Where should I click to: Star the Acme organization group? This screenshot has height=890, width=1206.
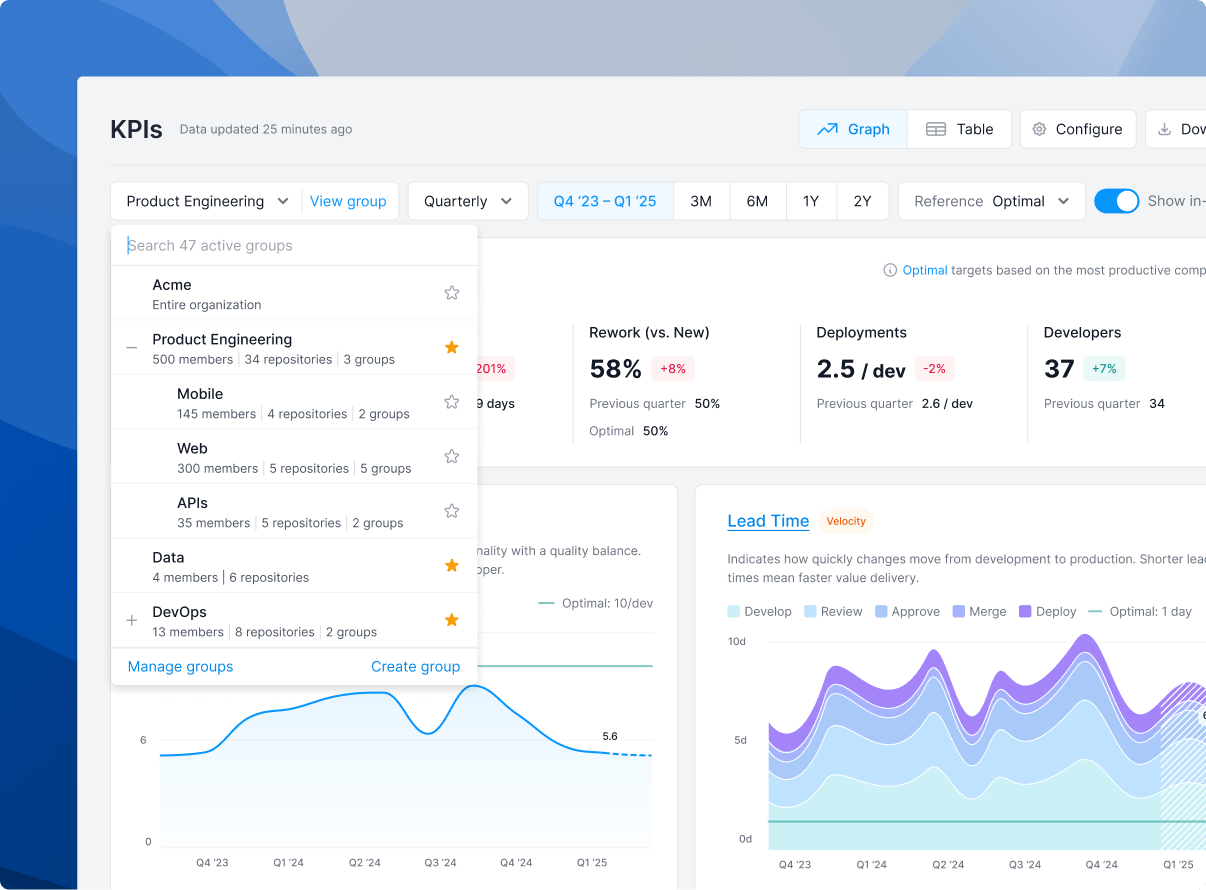coord(451,293)
